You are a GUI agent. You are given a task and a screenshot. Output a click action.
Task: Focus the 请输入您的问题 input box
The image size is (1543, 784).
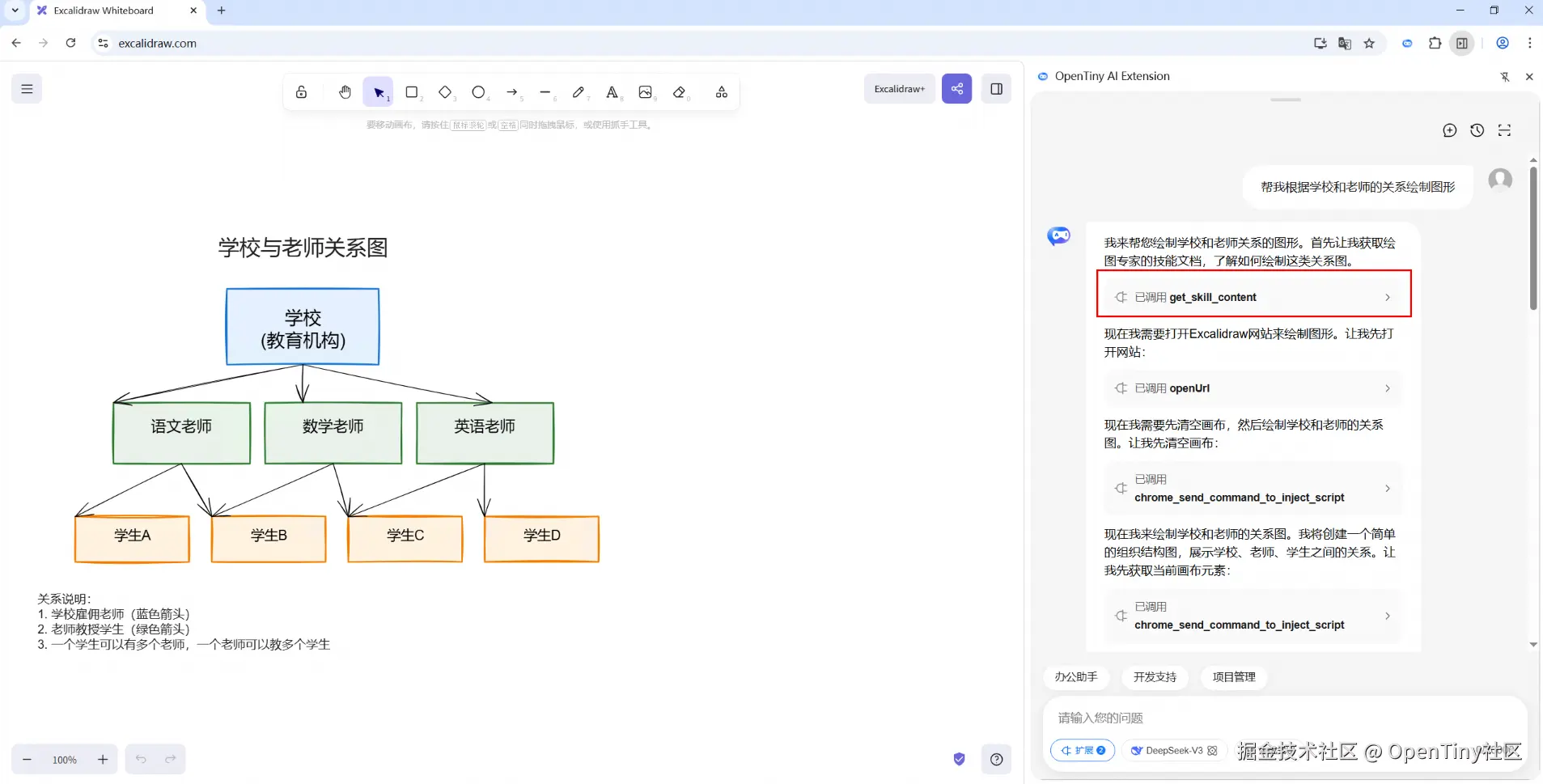(x=1285, y=718)
